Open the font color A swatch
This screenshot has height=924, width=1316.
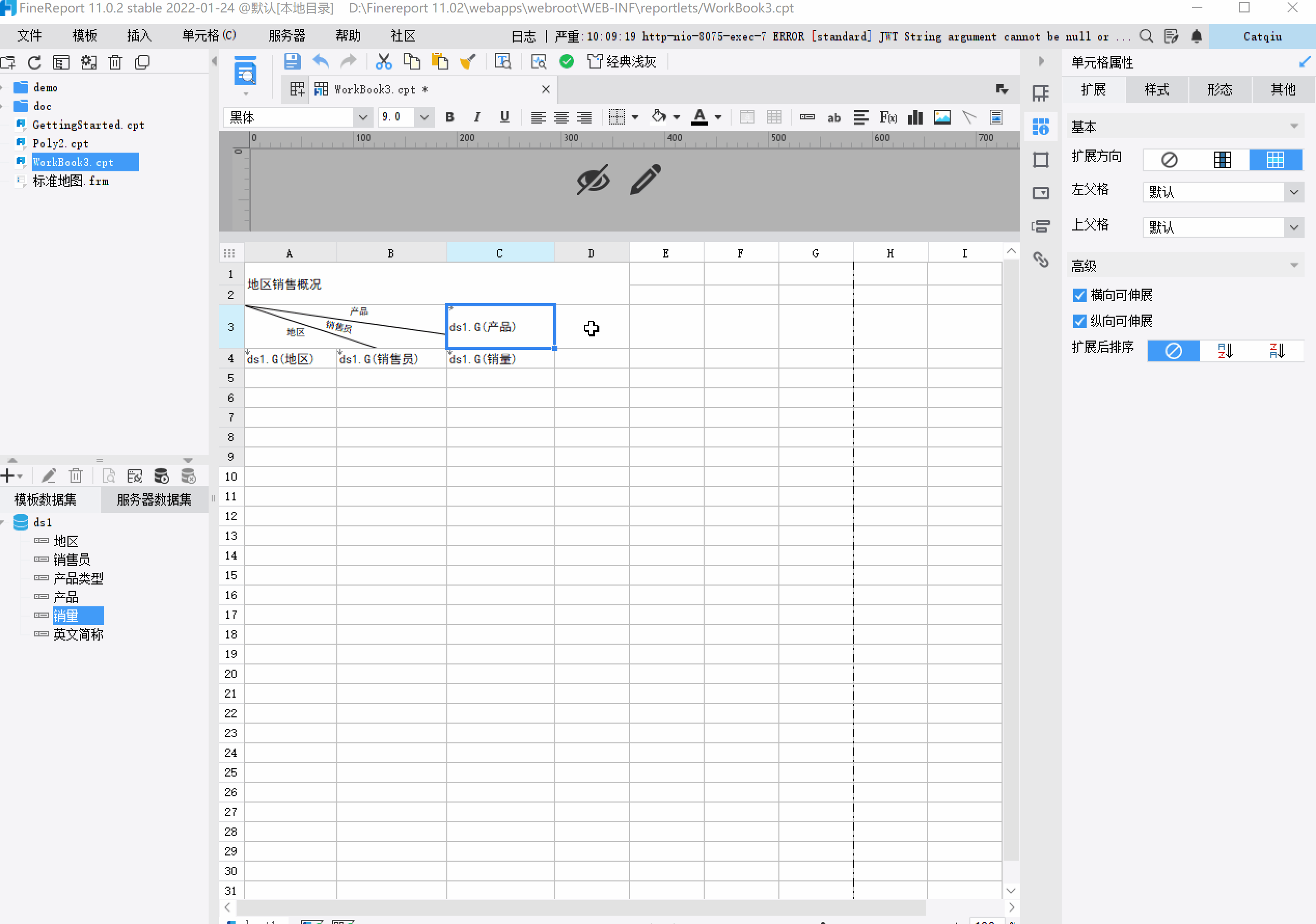click(x=700, y=117)
